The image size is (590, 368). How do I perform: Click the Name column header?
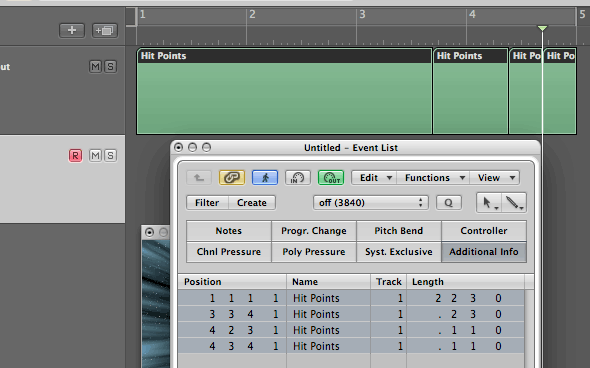click(328, 282)
